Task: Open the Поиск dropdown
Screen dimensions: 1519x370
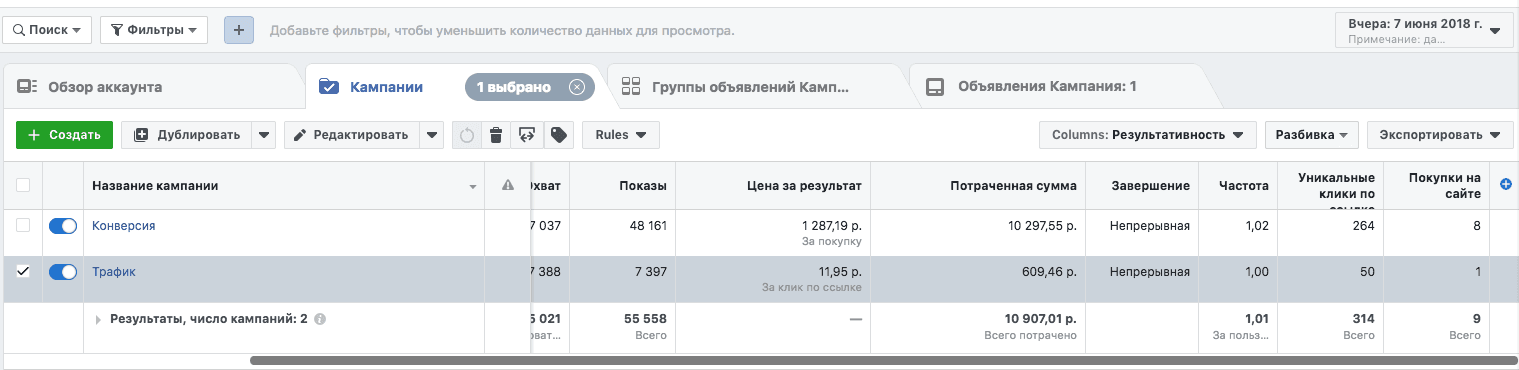Action: [x=46, y=30]
